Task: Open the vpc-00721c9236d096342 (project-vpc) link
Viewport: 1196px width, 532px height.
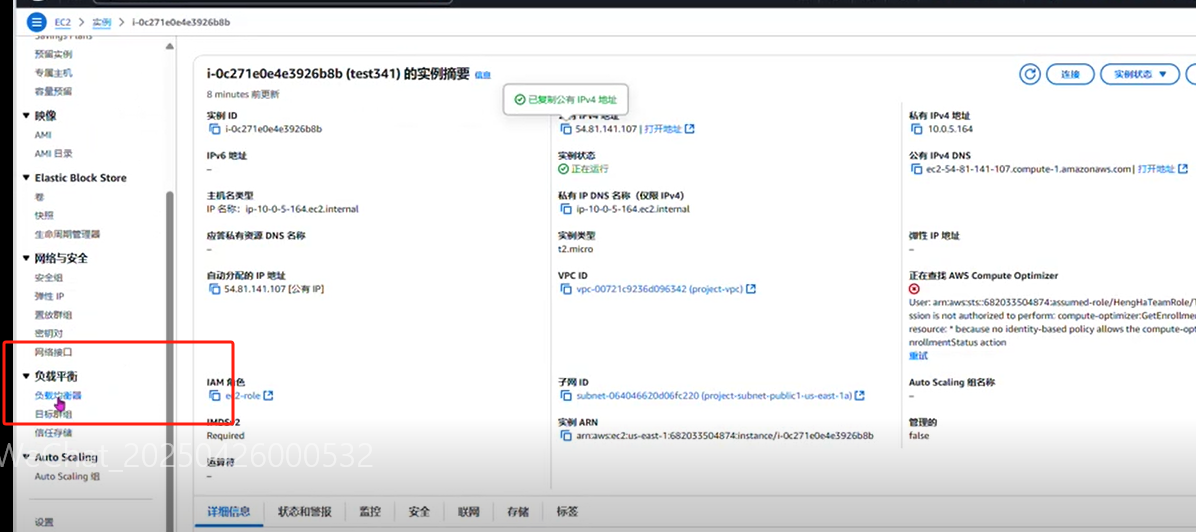Action: 658,289
